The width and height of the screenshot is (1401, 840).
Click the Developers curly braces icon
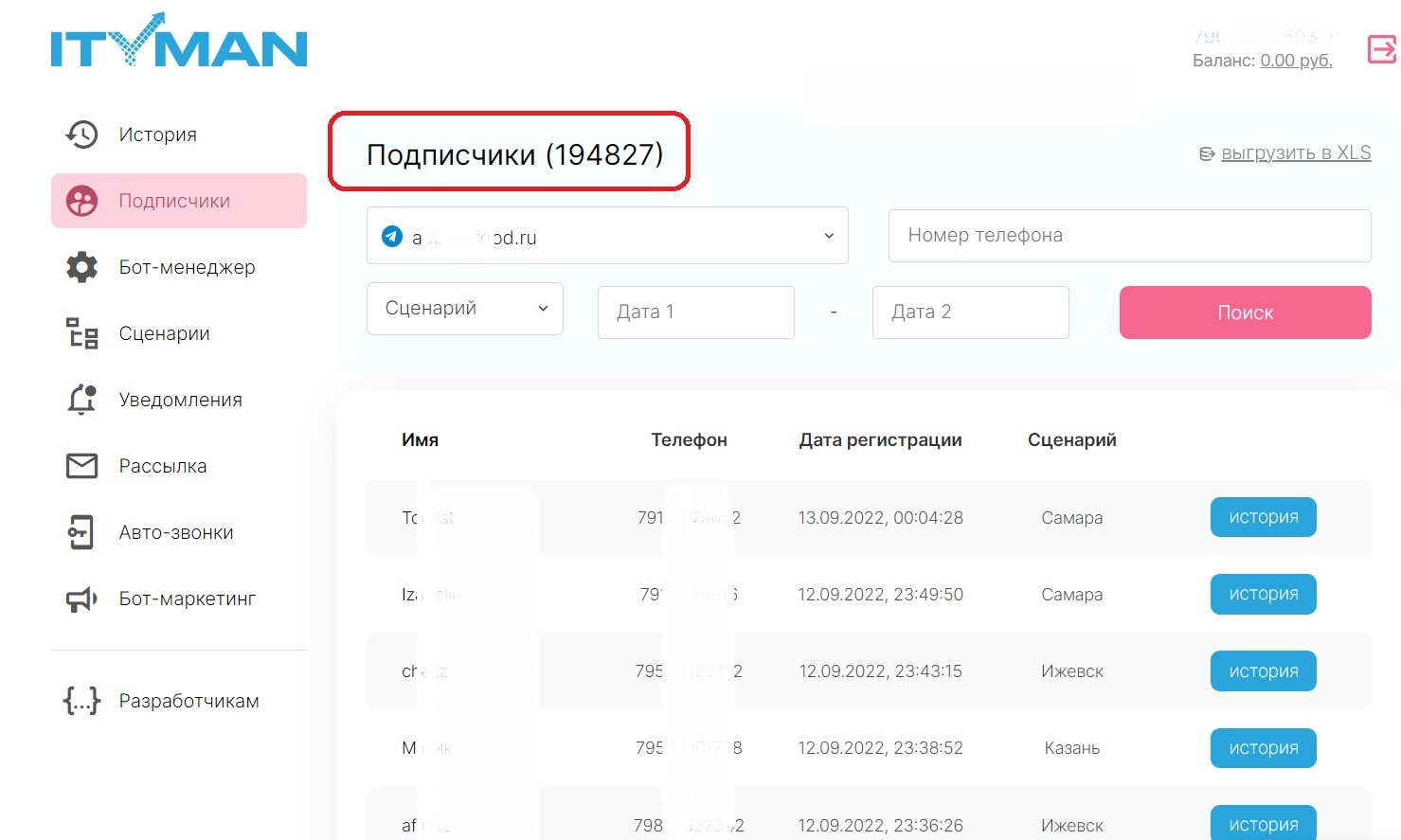(x=81, y=701)
